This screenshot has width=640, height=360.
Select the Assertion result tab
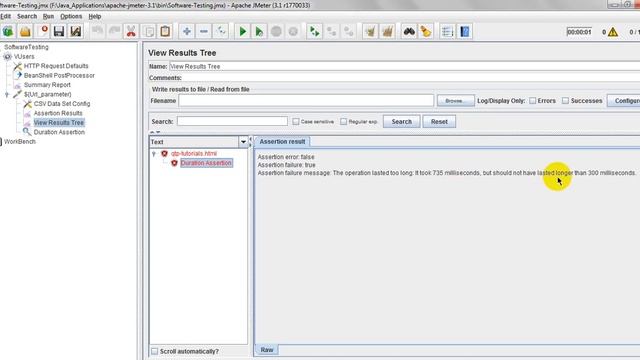[282, 142]
